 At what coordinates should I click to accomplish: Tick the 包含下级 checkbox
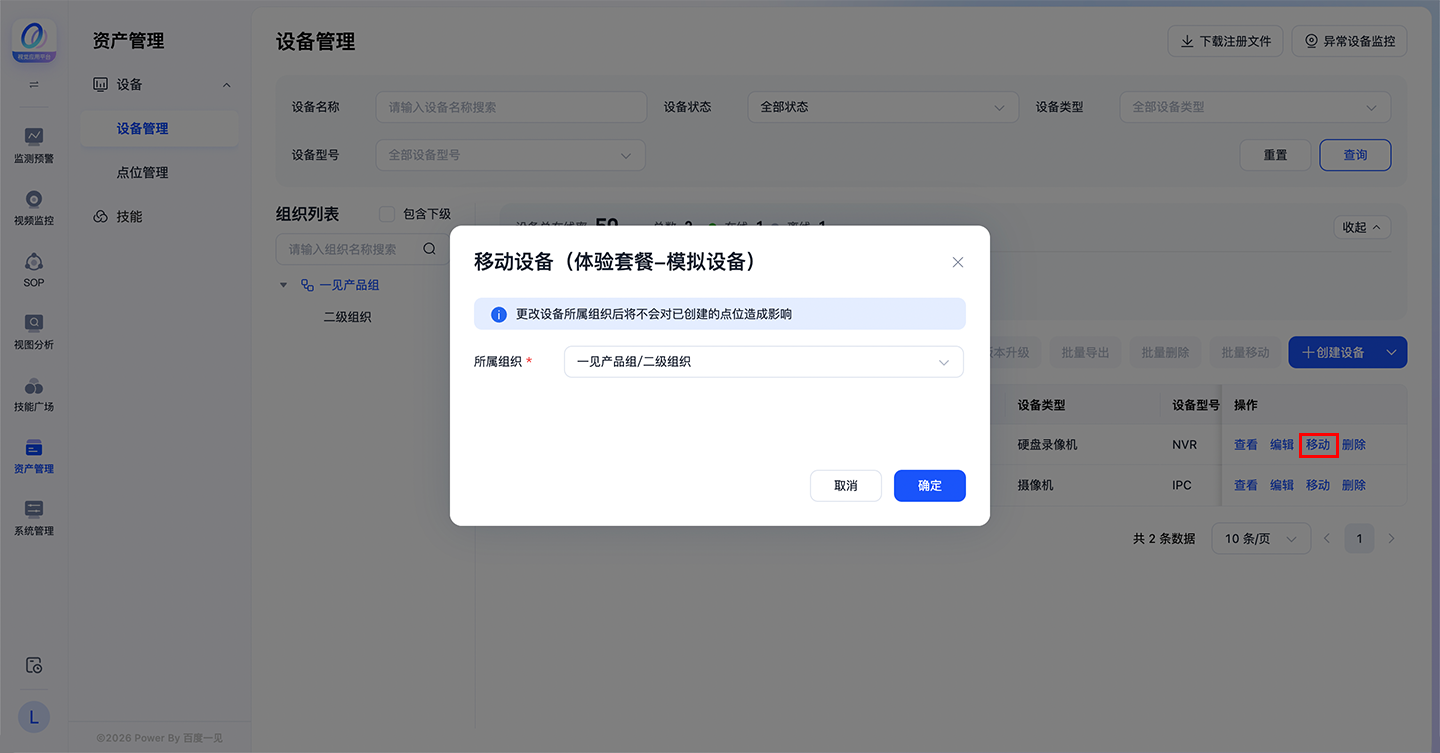pyautogui.click(x=387, y=214)
